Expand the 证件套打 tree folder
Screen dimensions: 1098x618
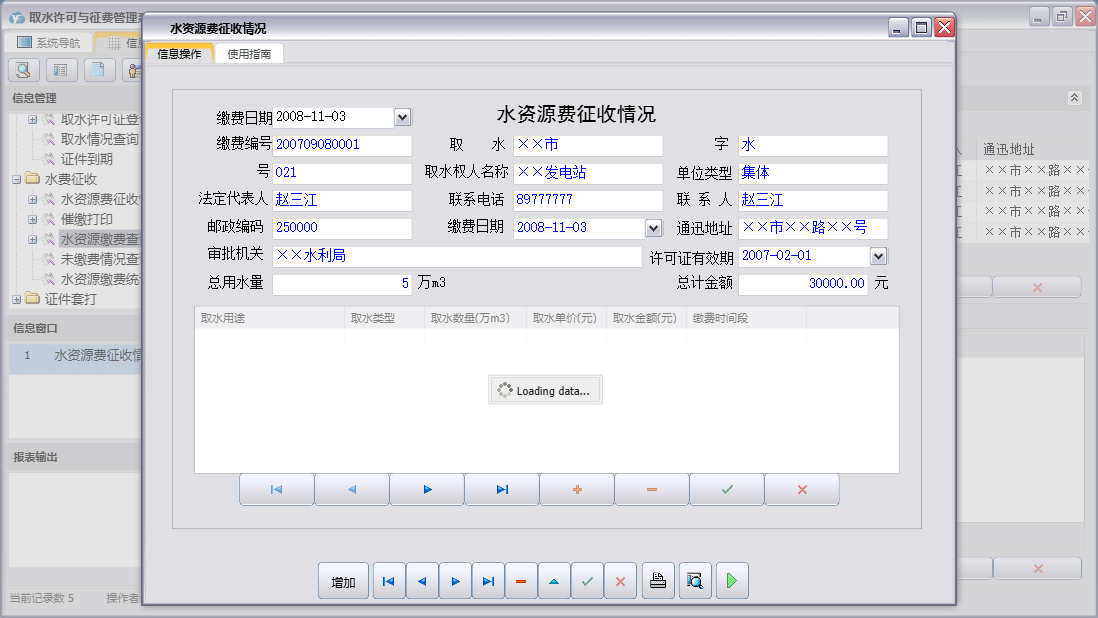[17, 299]
